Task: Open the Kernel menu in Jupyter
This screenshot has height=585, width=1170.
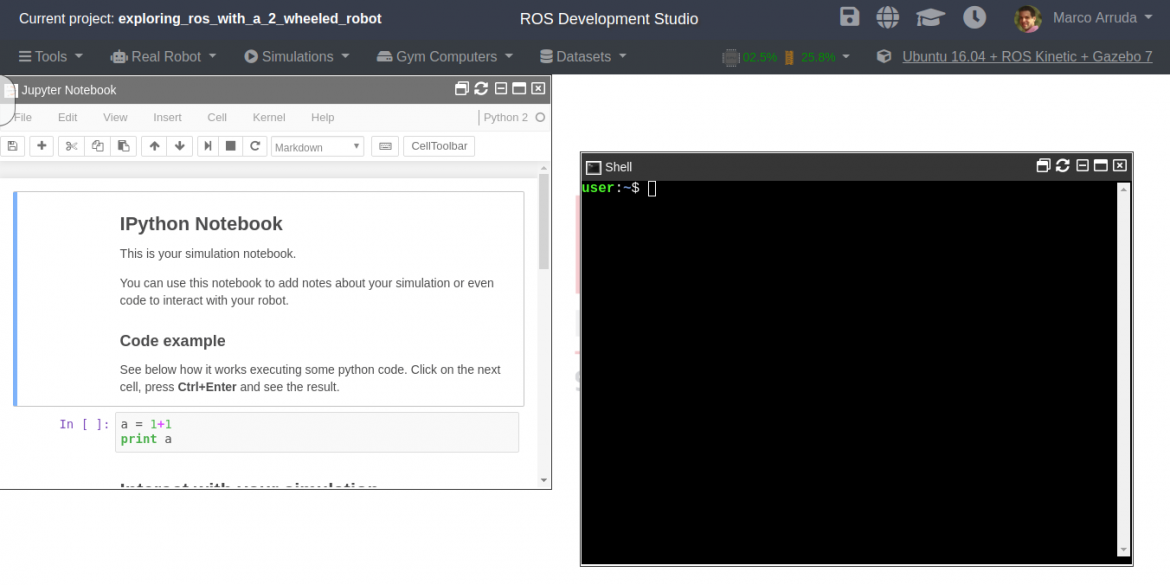Action: (269, 117)
